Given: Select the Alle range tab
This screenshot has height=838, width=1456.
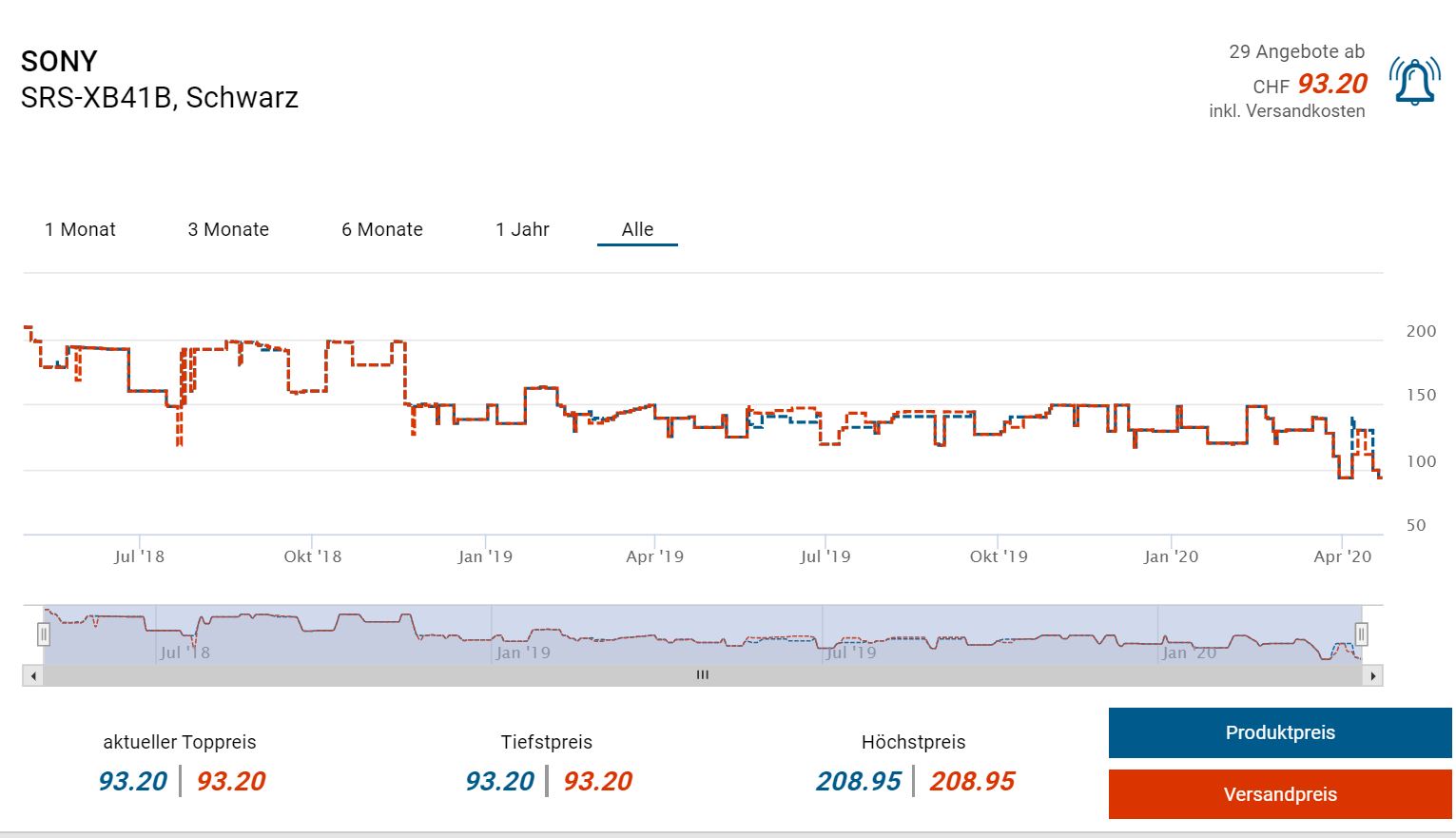Looking at the screenshot, I should tap(637, 229).
